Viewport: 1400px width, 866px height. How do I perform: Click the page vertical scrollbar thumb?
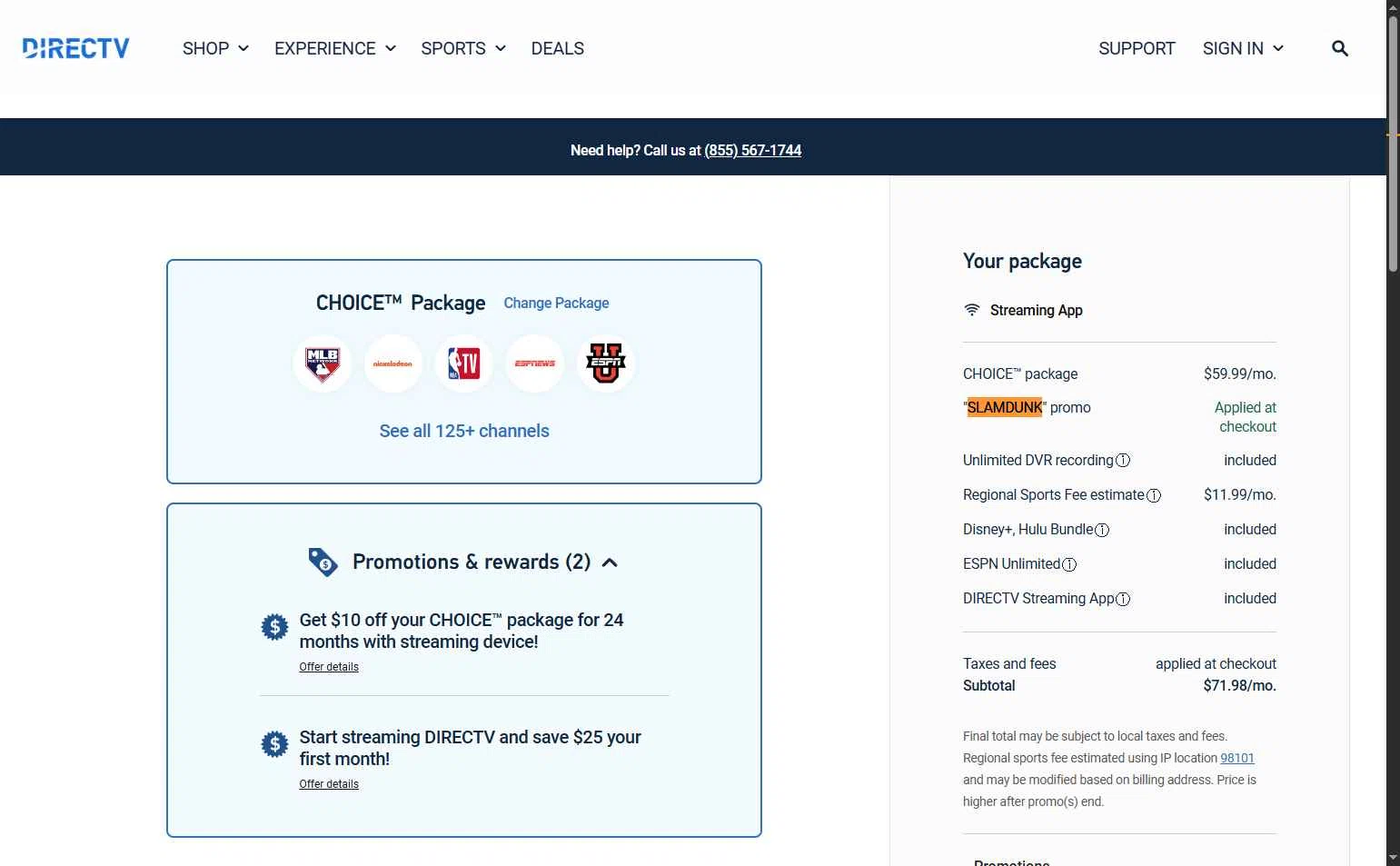(1393, 145)
